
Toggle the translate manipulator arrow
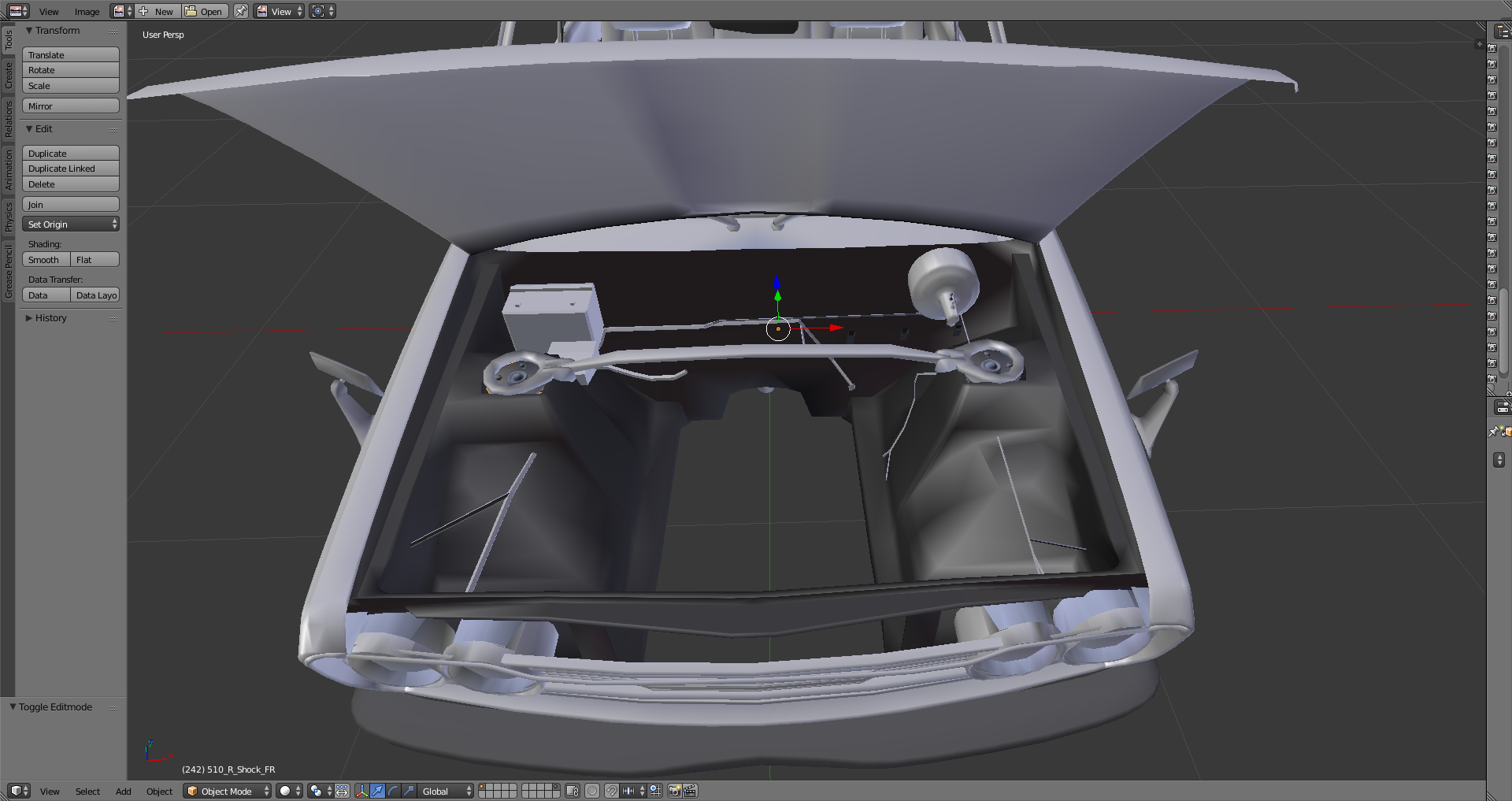[377, 791]
